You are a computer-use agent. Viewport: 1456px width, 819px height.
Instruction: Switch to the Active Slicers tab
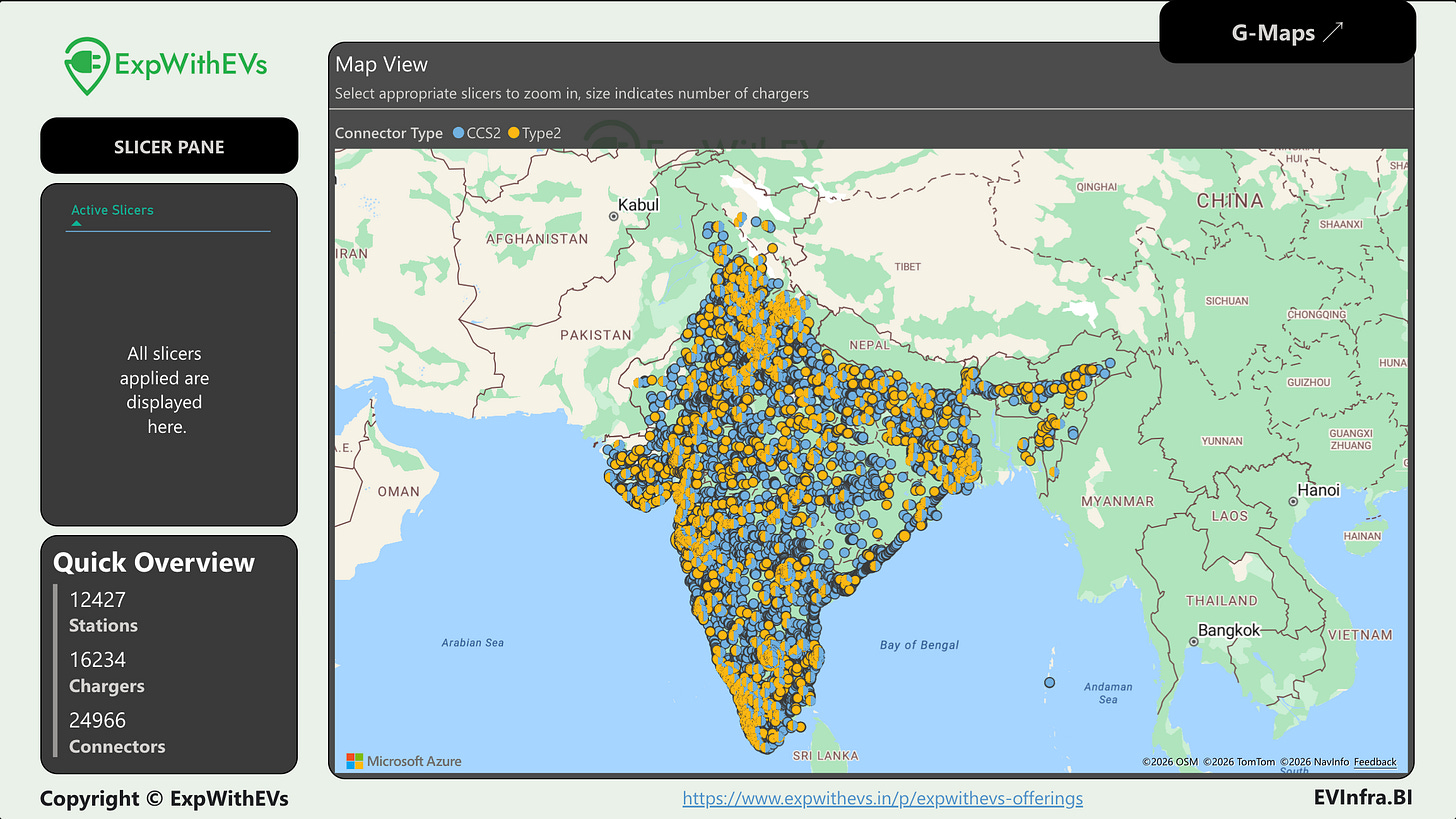click(x=112, y=210)
